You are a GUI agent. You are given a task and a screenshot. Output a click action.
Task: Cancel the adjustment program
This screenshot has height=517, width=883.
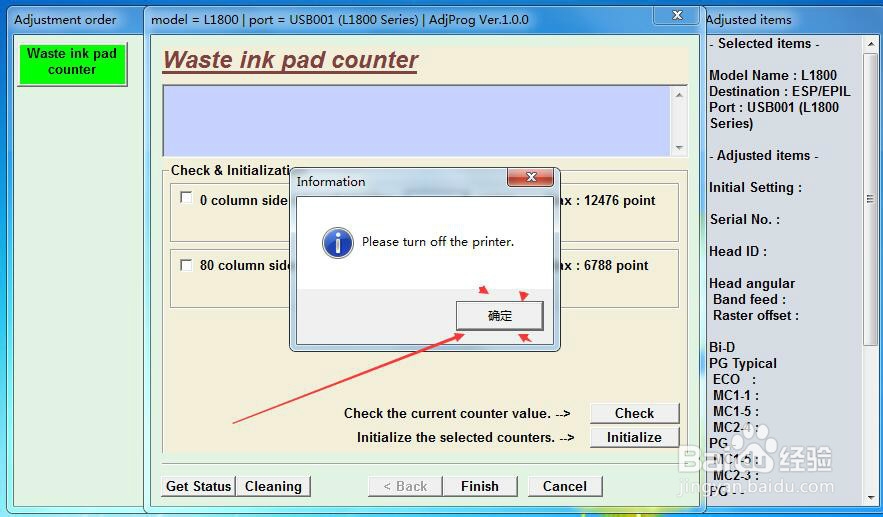tap(565, 486)
